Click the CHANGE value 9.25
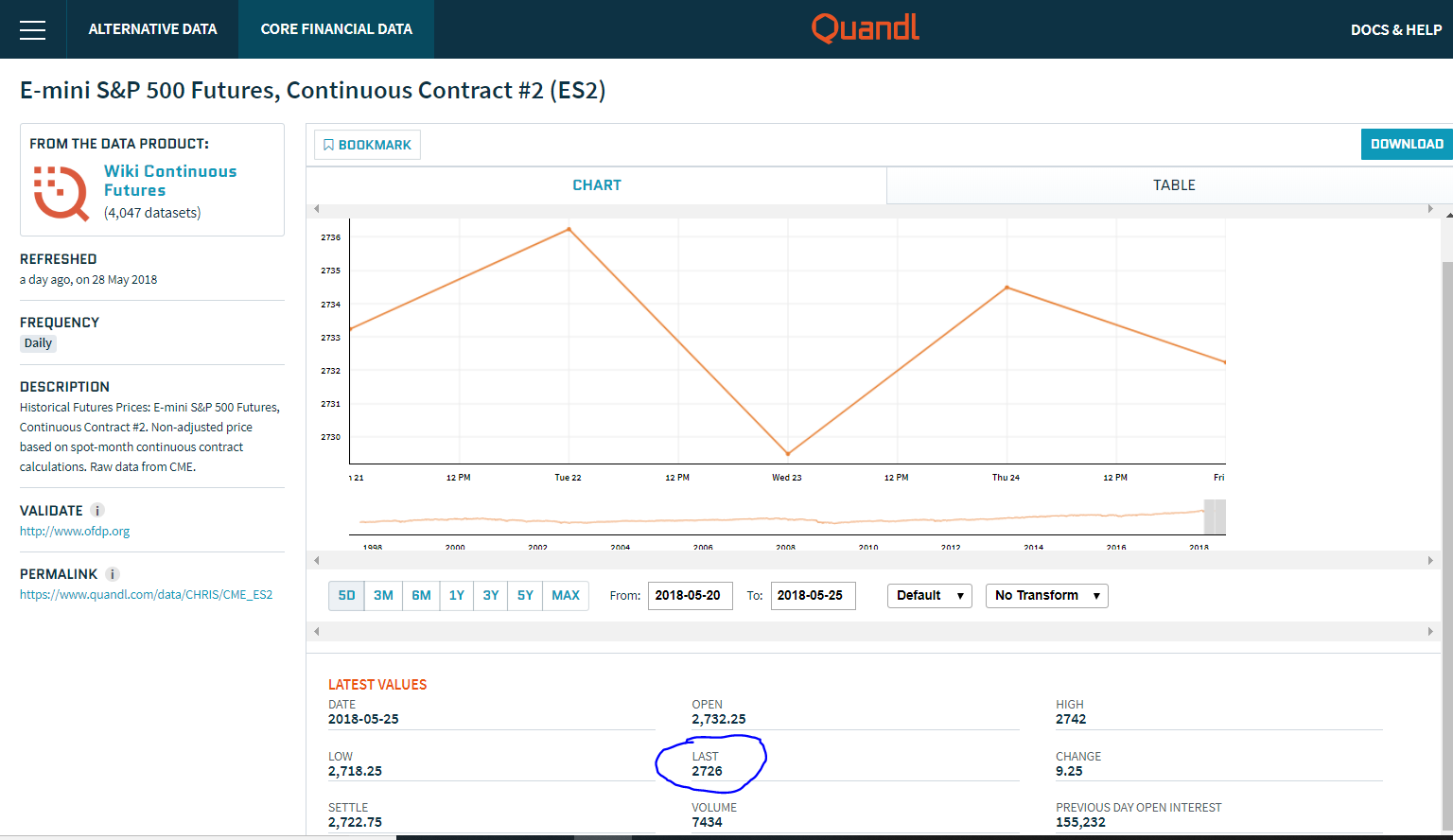 (x=1069, y=771)
